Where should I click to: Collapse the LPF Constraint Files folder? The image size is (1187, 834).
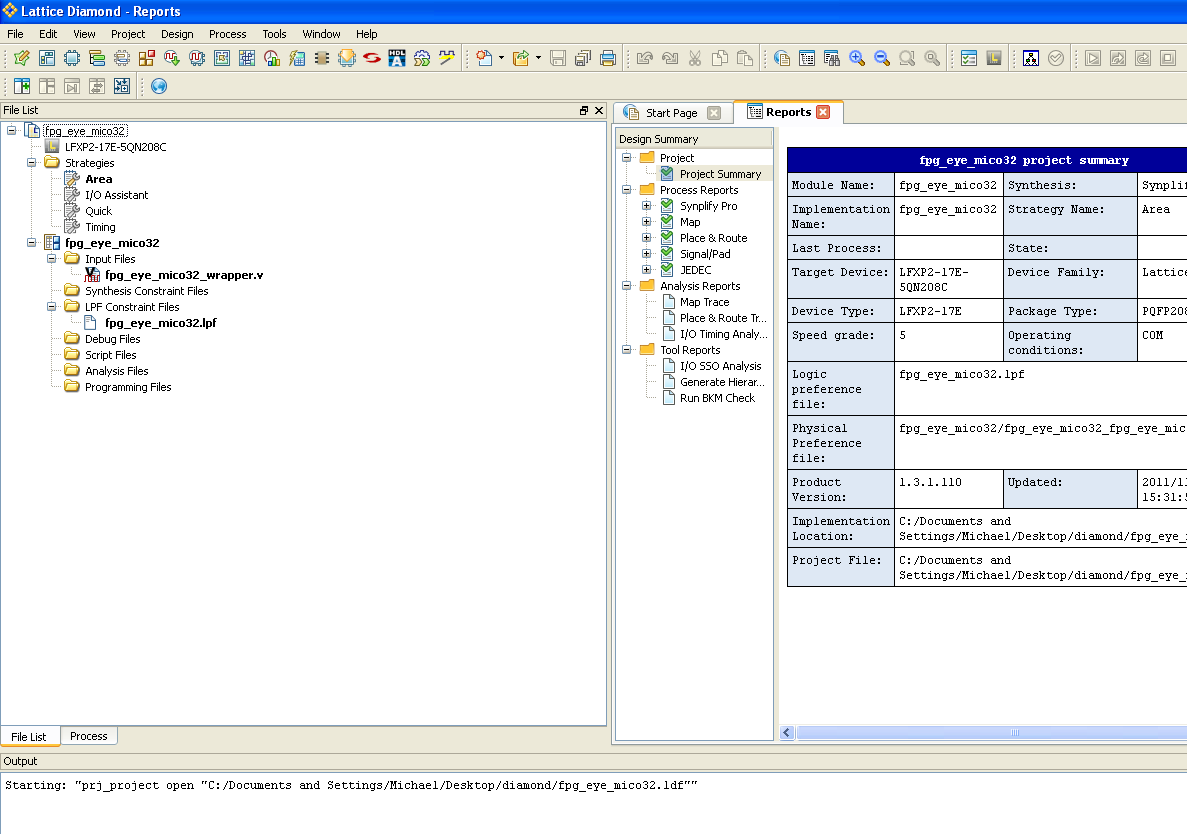51,307
